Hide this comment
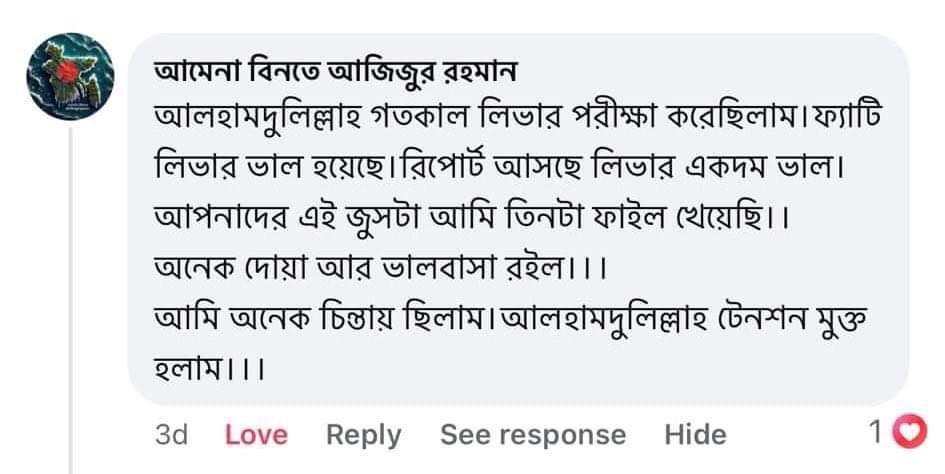 click(x=695, y=435)
